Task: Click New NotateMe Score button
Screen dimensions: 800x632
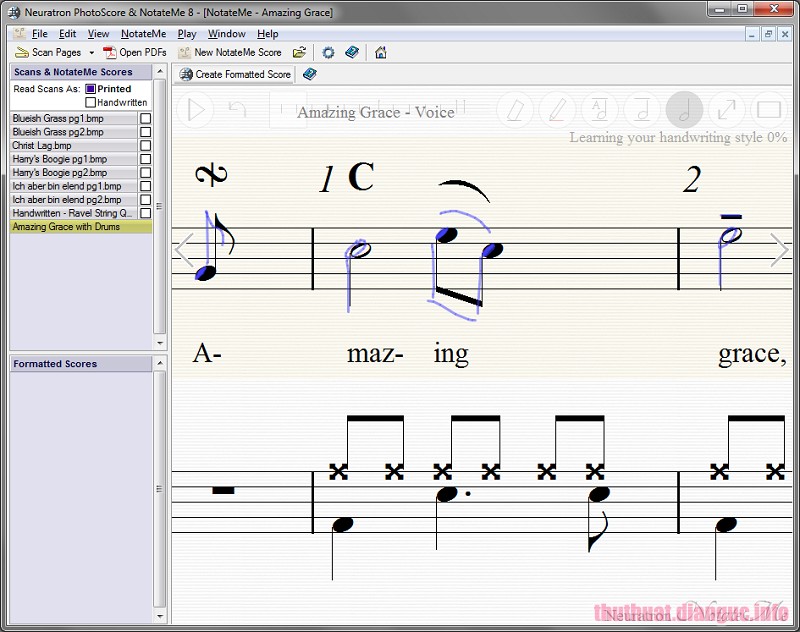Action: click(x=230, y=53)
